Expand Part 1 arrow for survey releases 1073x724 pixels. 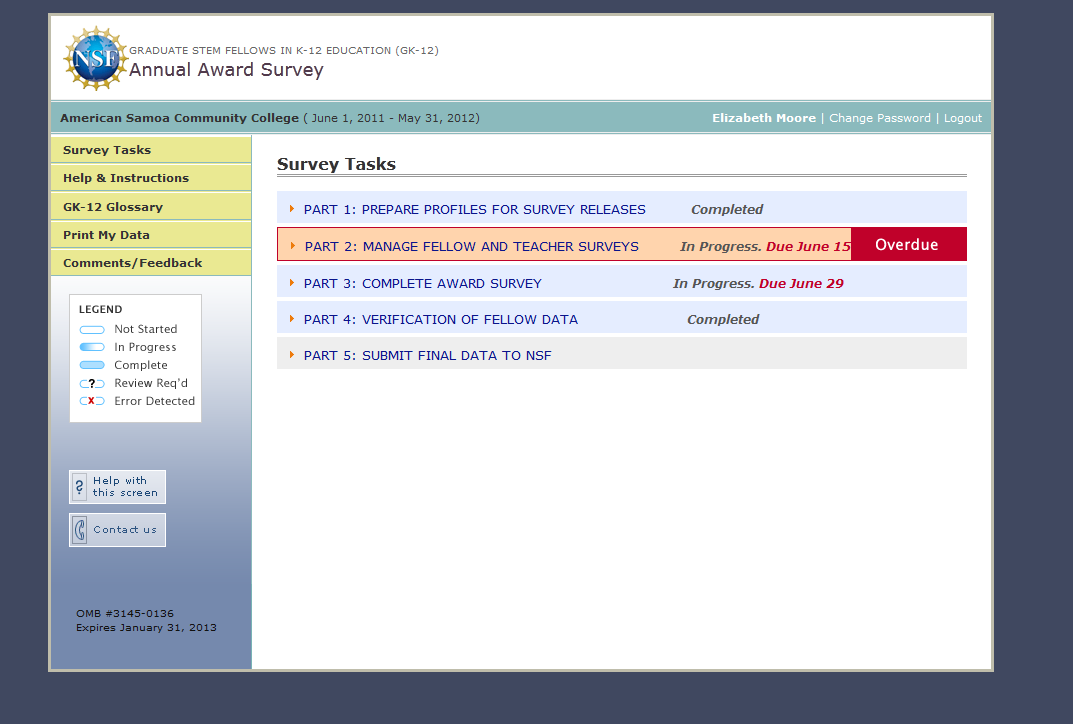[x=292, y=209]
